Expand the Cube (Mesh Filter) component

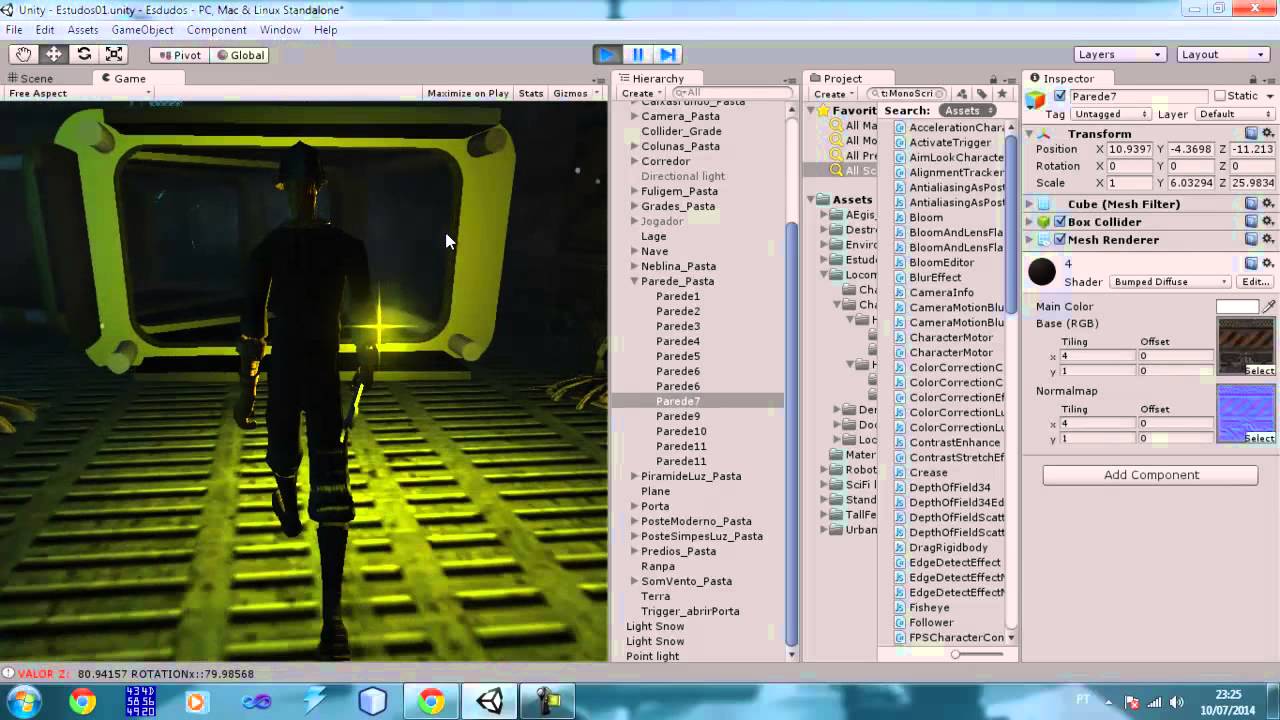tap(1029, 204)
